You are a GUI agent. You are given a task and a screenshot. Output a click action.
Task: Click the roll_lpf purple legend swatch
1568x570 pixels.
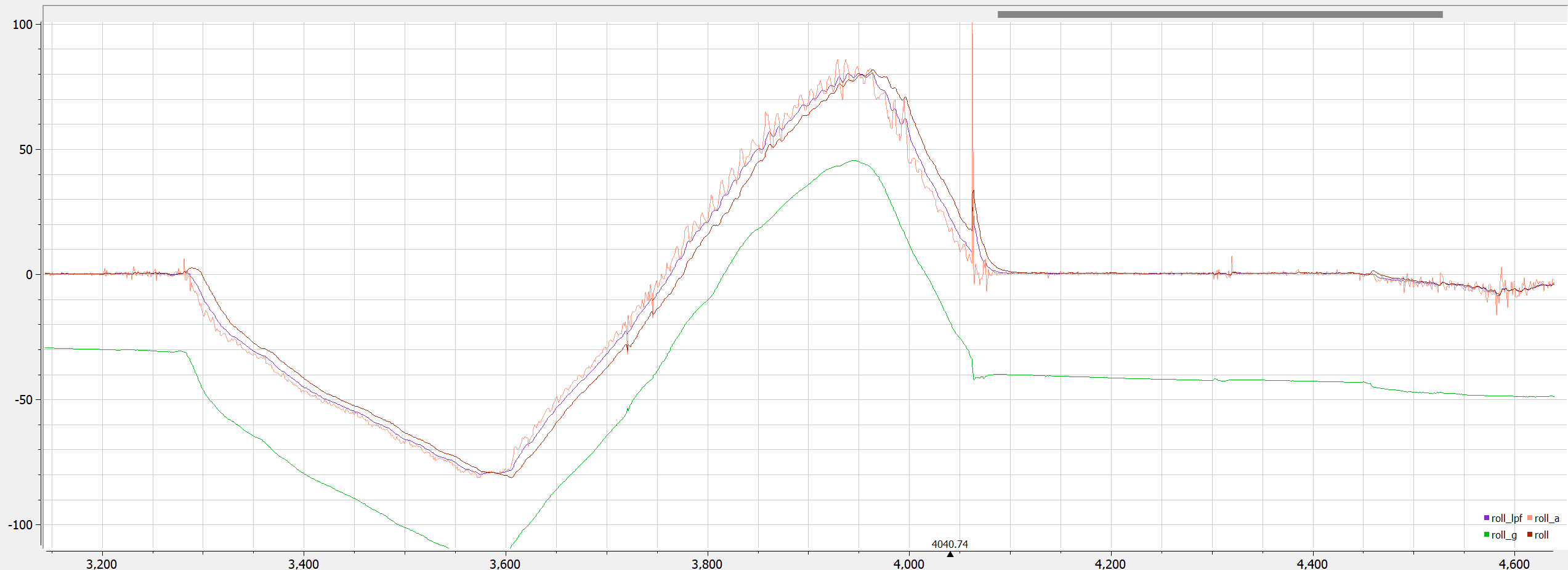[x=1487, y=518]
